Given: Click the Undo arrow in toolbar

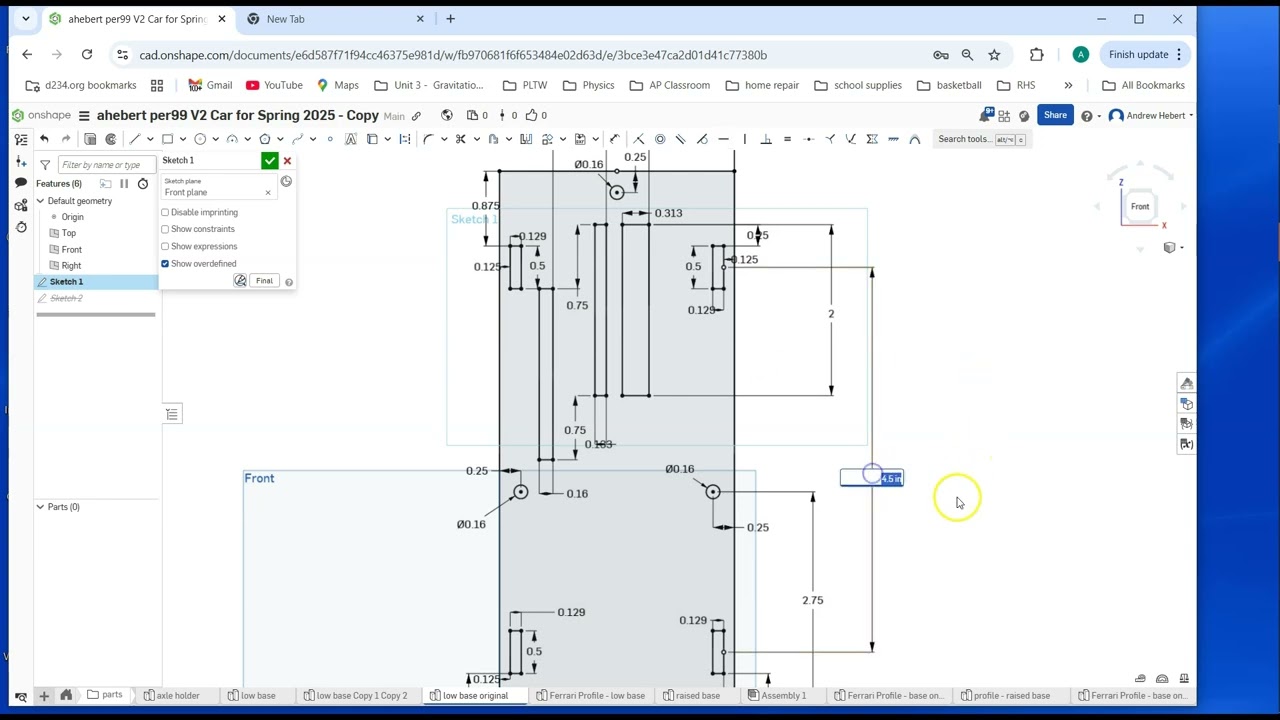Looking at the screenshot, I should [x=44, y=139].
